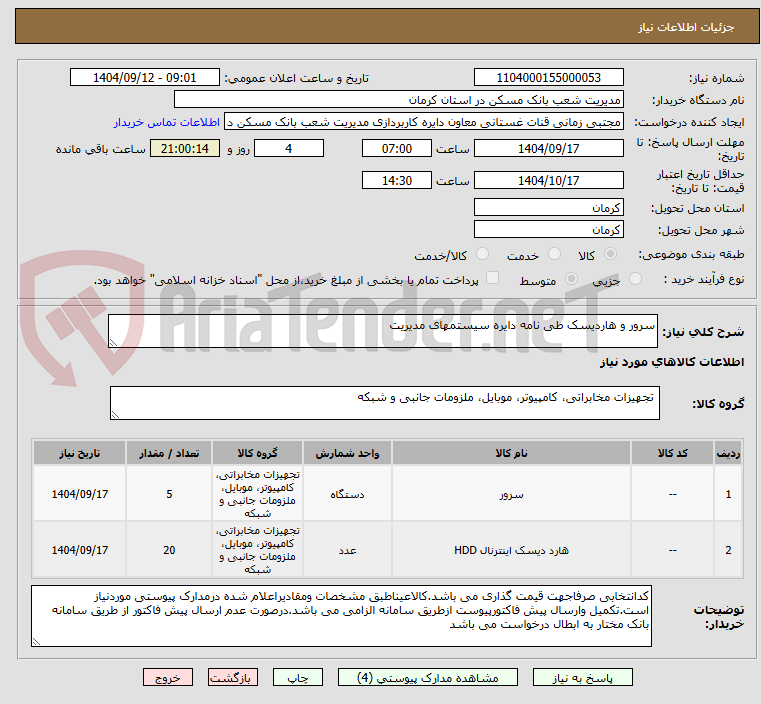Click the delivery province field کرمان
The height and width of the screenshot is (704, 761).
548,208
